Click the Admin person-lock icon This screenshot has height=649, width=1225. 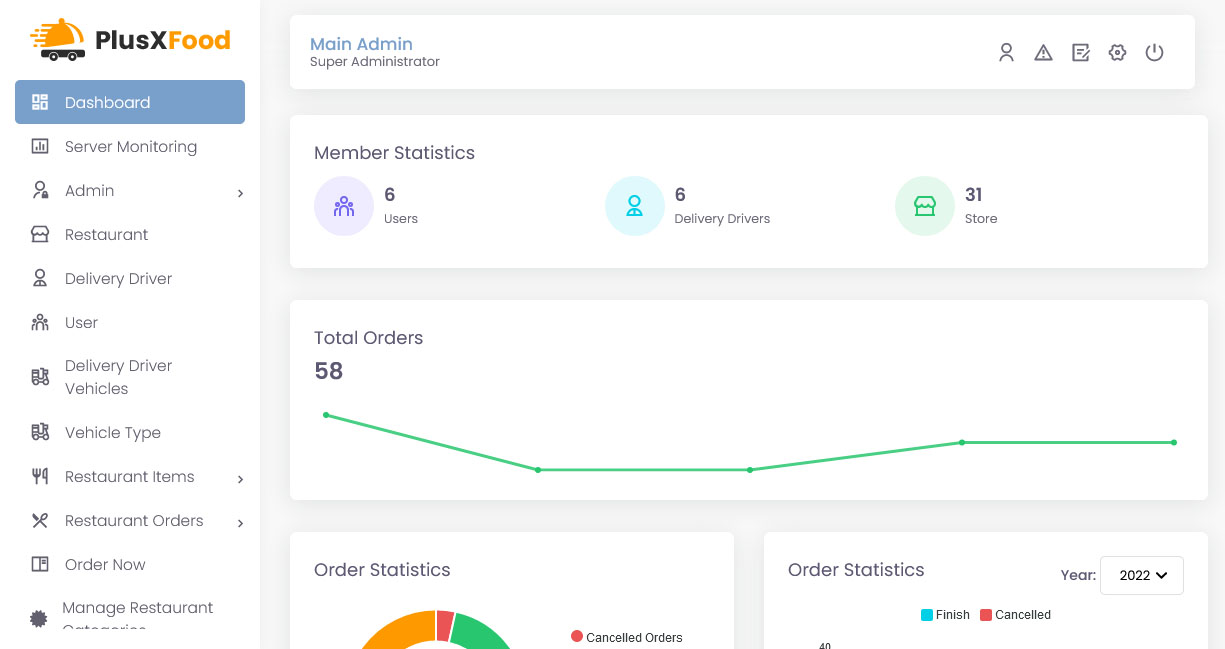click(x=40, y=190)
